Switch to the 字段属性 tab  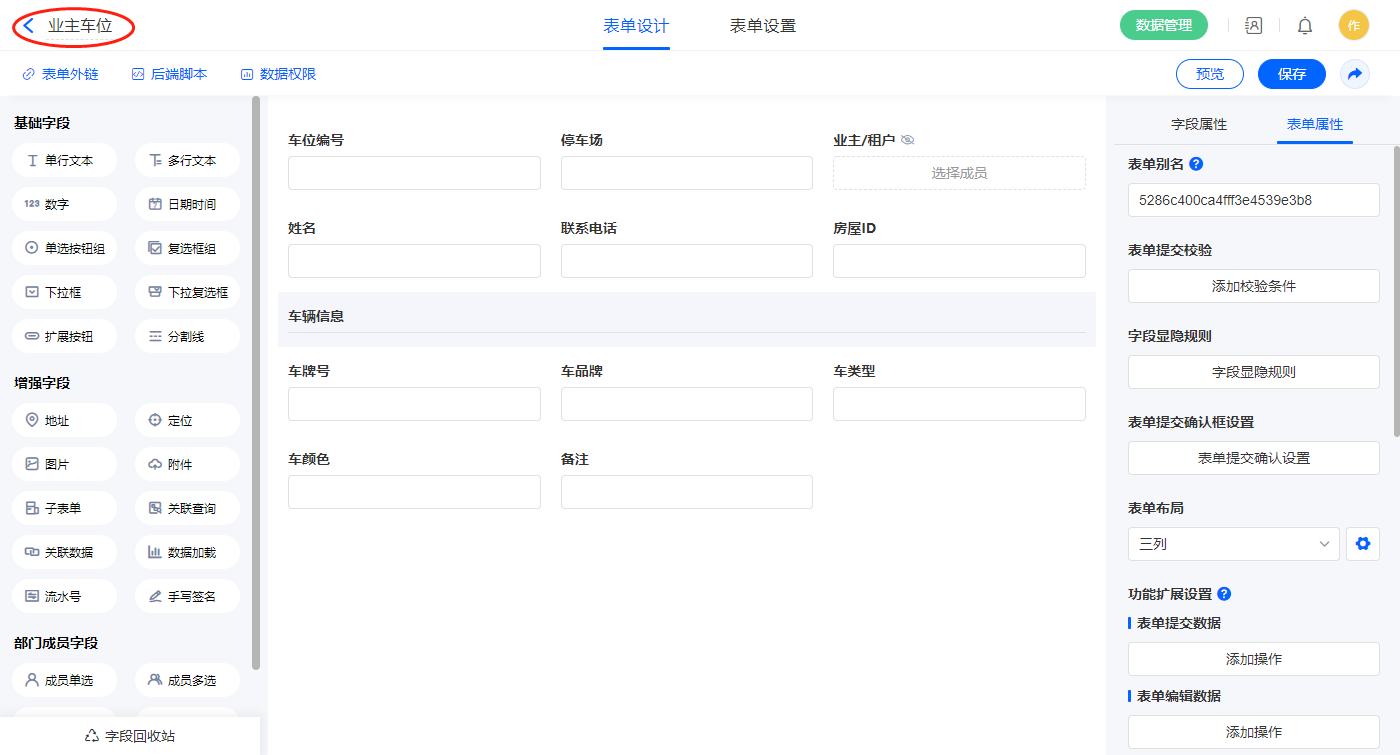[x=1198, y=124]
